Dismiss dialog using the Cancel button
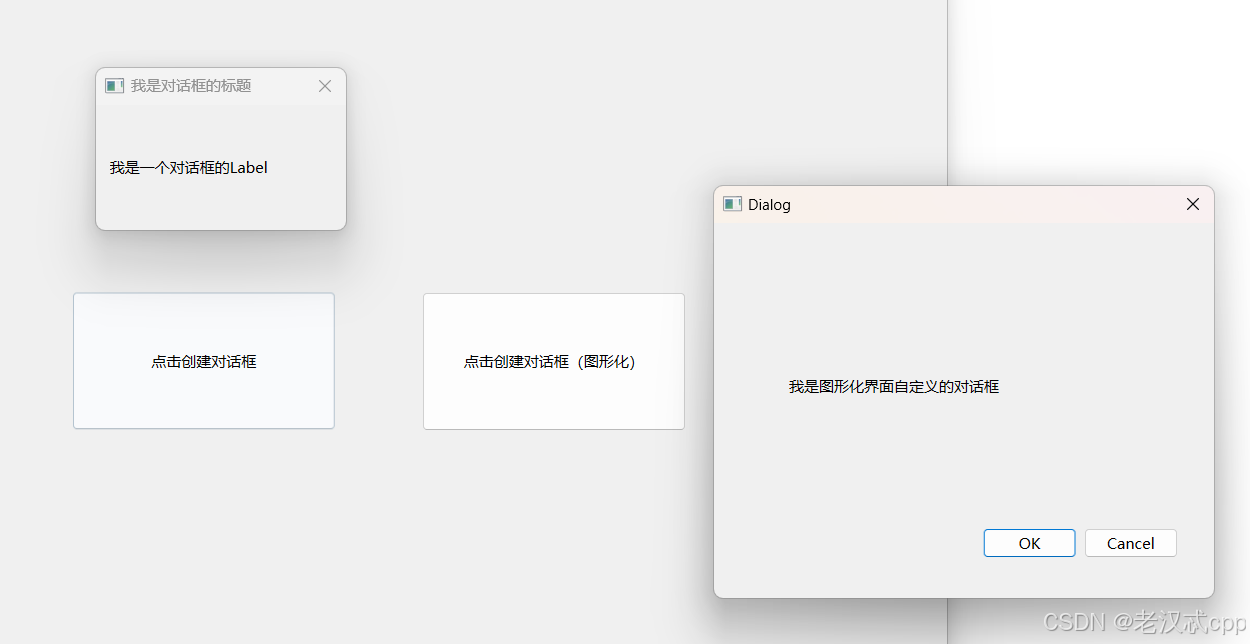1250x644 pixels. coord(1131,543)
